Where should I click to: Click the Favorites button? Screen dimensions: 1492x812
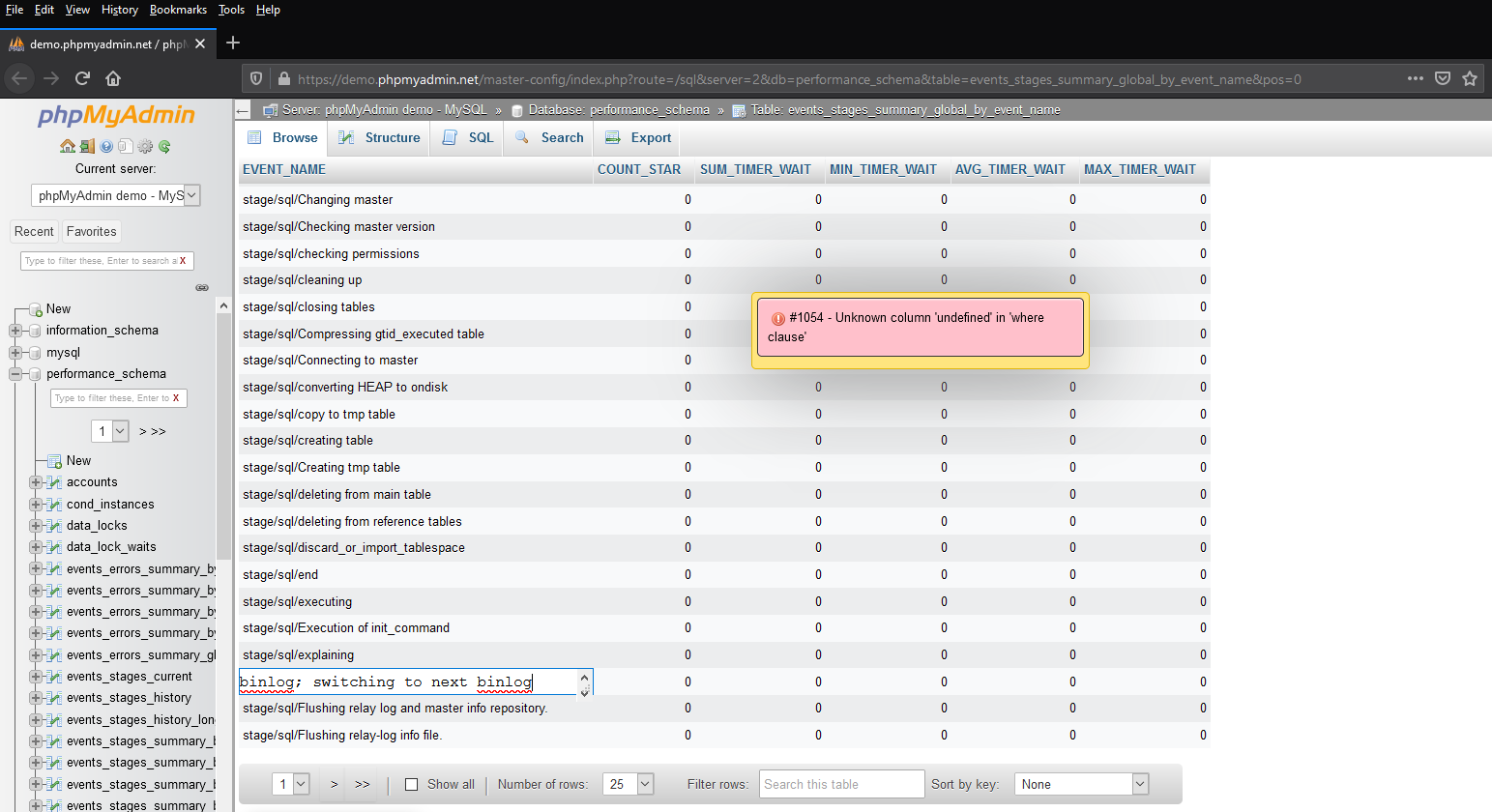coord(91,231)
